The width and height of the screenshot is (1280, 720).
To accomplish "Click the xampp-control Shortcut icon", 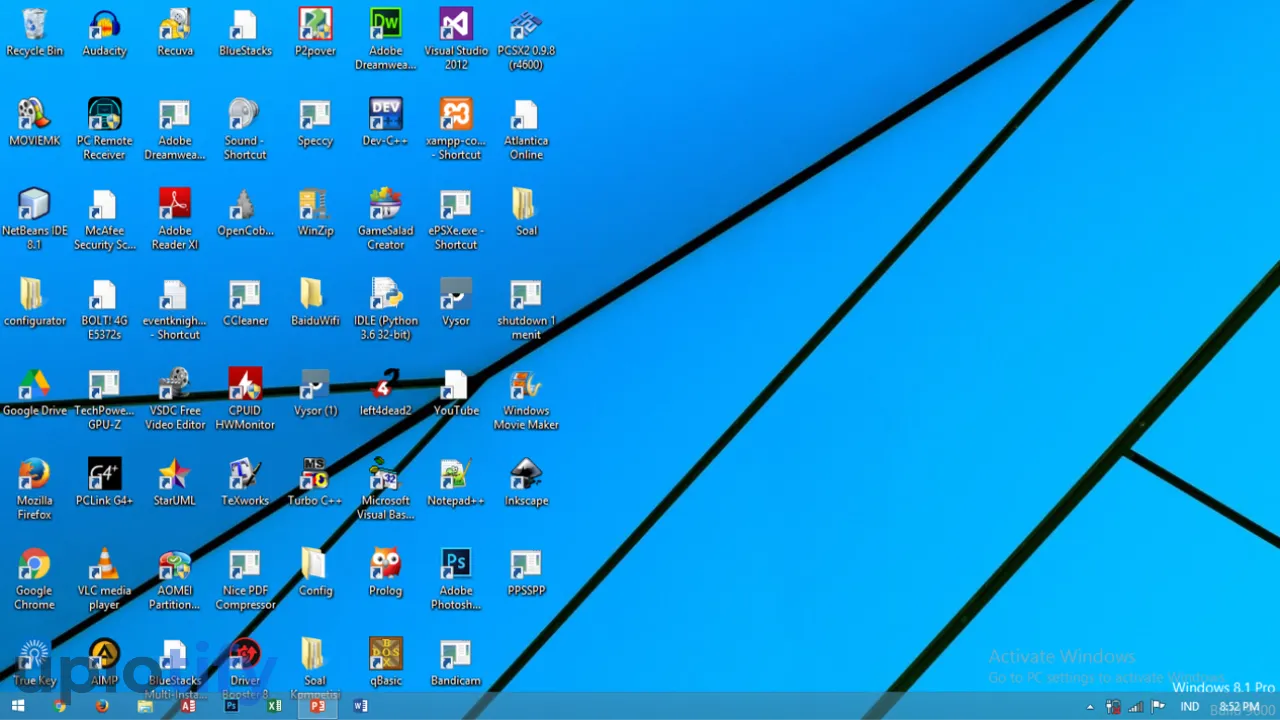I will pos(456,130).
